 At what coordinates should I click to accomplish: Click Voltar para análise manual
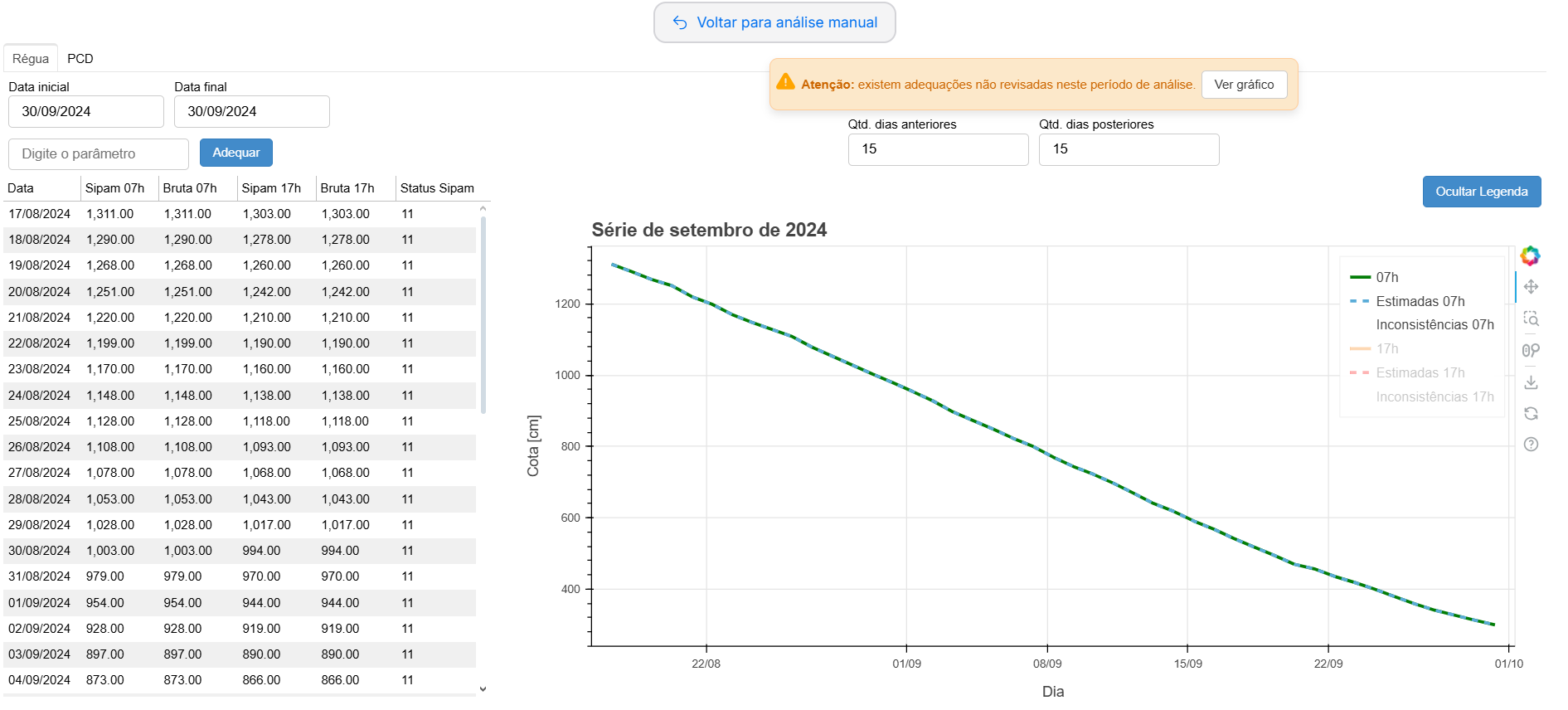[774, 22]
